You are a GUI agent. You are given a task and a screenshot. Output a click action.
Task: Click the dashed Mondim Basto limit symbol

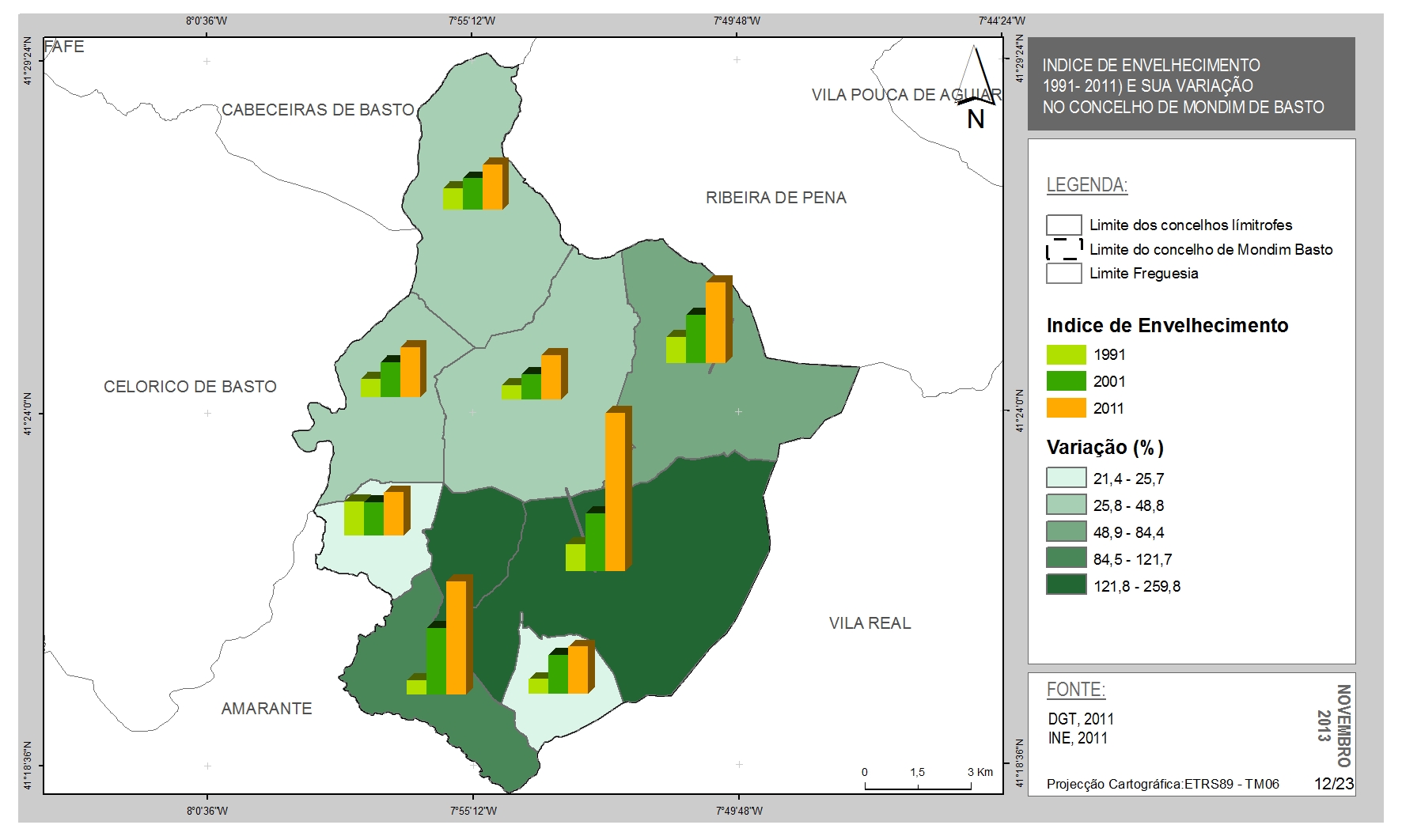[x=1064, y=249]
